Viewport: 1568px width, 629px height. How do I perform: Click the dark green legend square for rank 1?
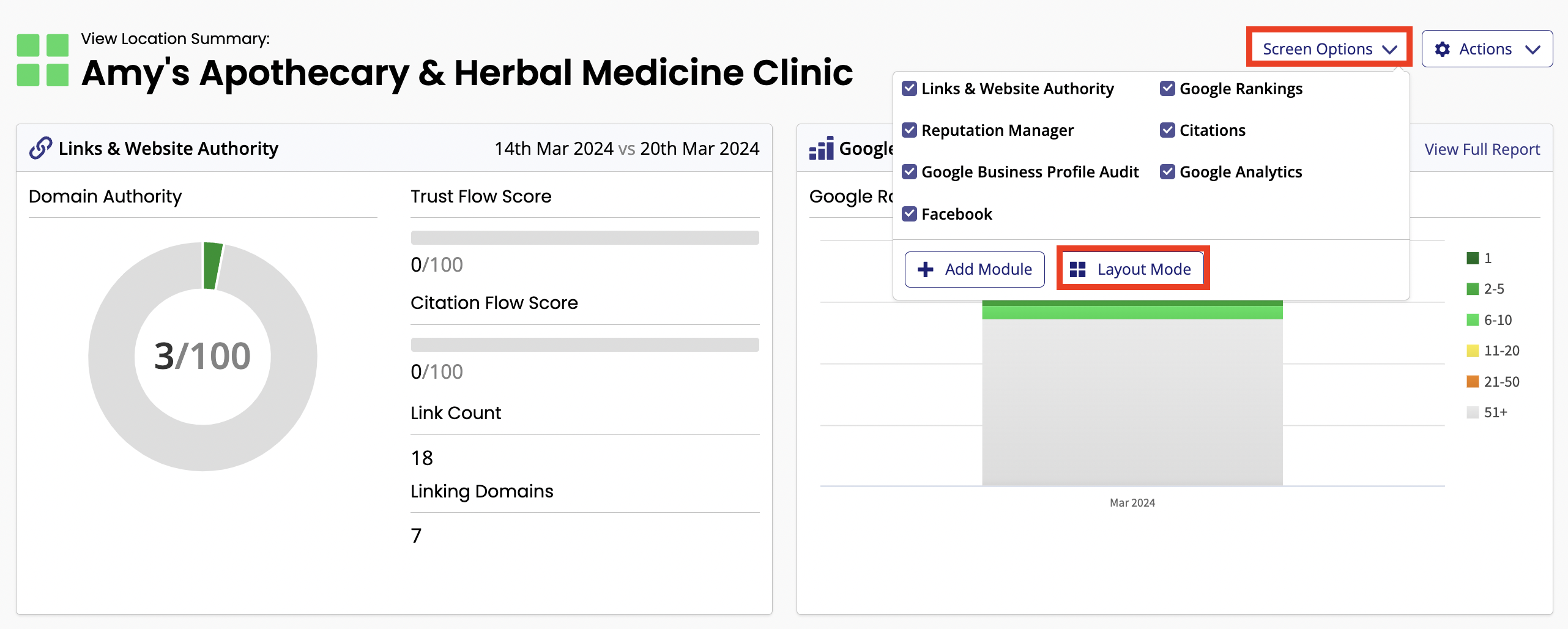(x=1473, y=258)
